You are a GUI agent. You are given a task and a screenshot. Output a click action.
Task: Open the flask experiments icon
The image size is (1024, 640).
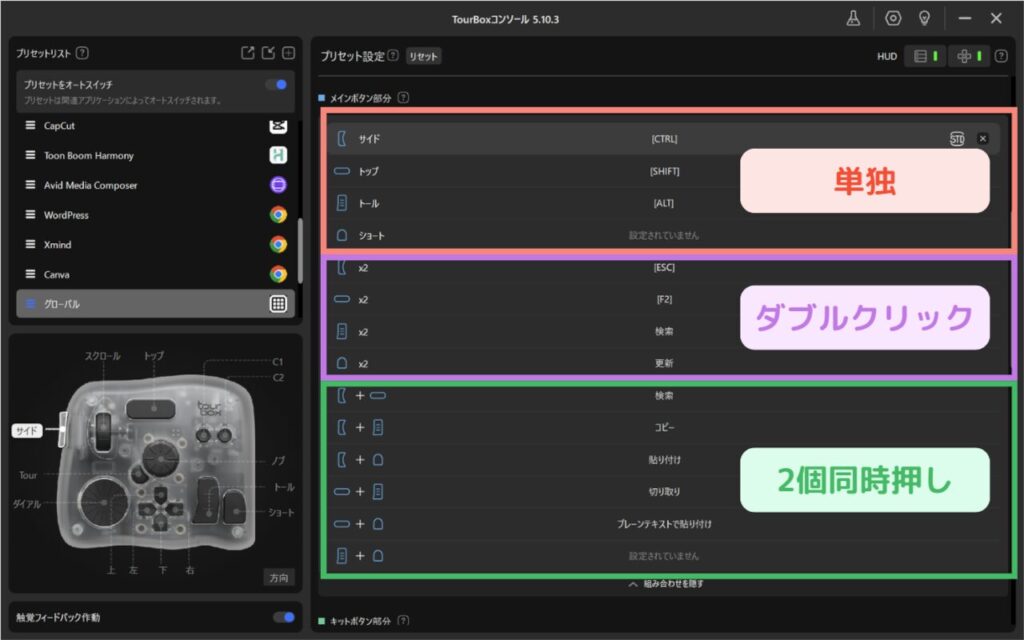click(854, 18)
